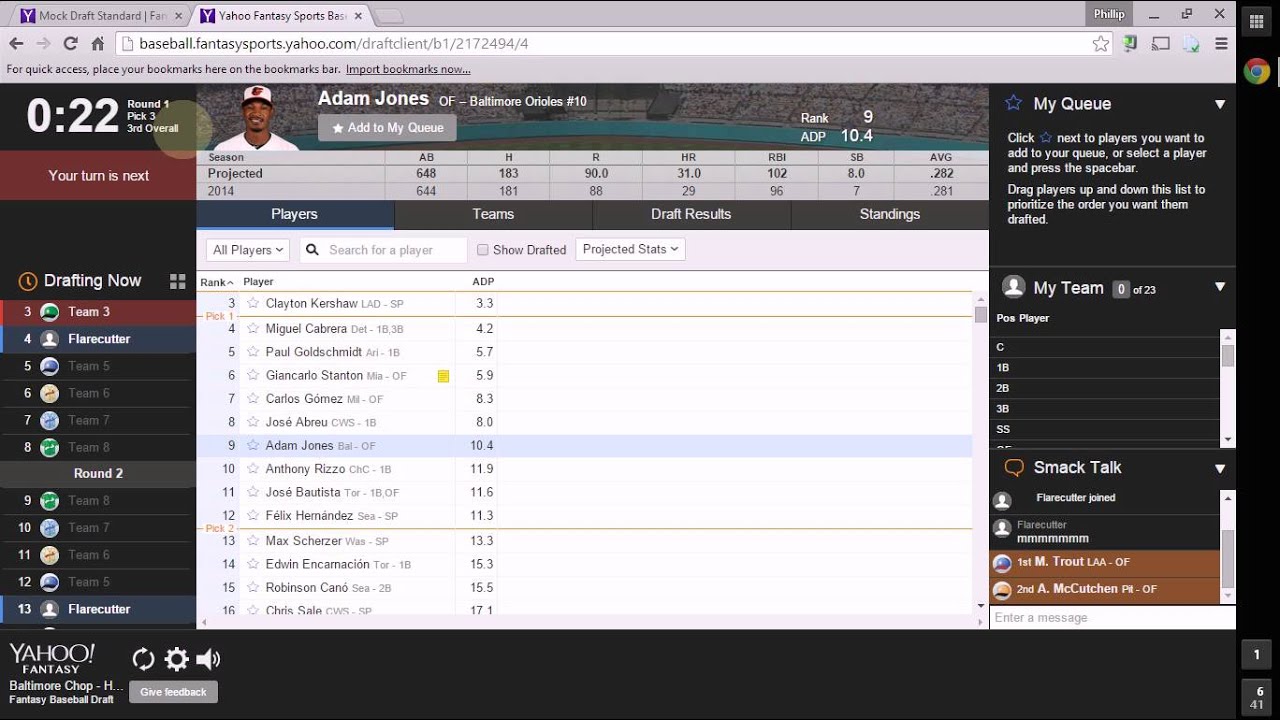Click the Enter a message chat field

1112,618
